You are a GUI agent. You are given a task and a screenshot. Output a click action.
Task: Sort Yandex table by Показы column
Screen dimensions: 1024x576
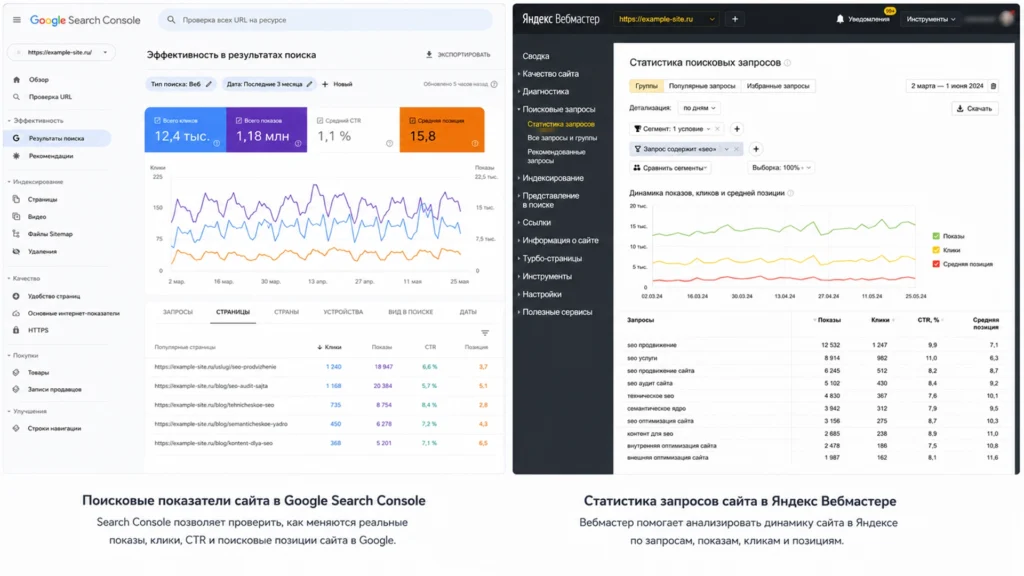tap(828, 320)
